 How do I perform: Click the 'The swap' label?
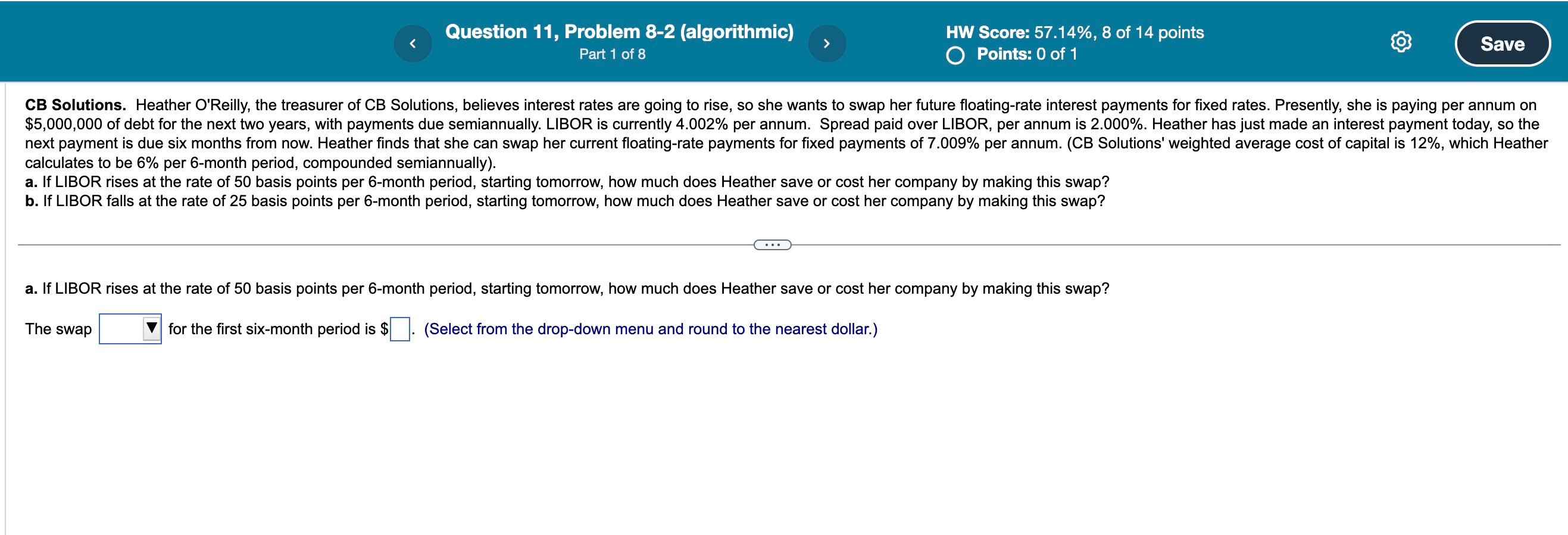point(58,329)
